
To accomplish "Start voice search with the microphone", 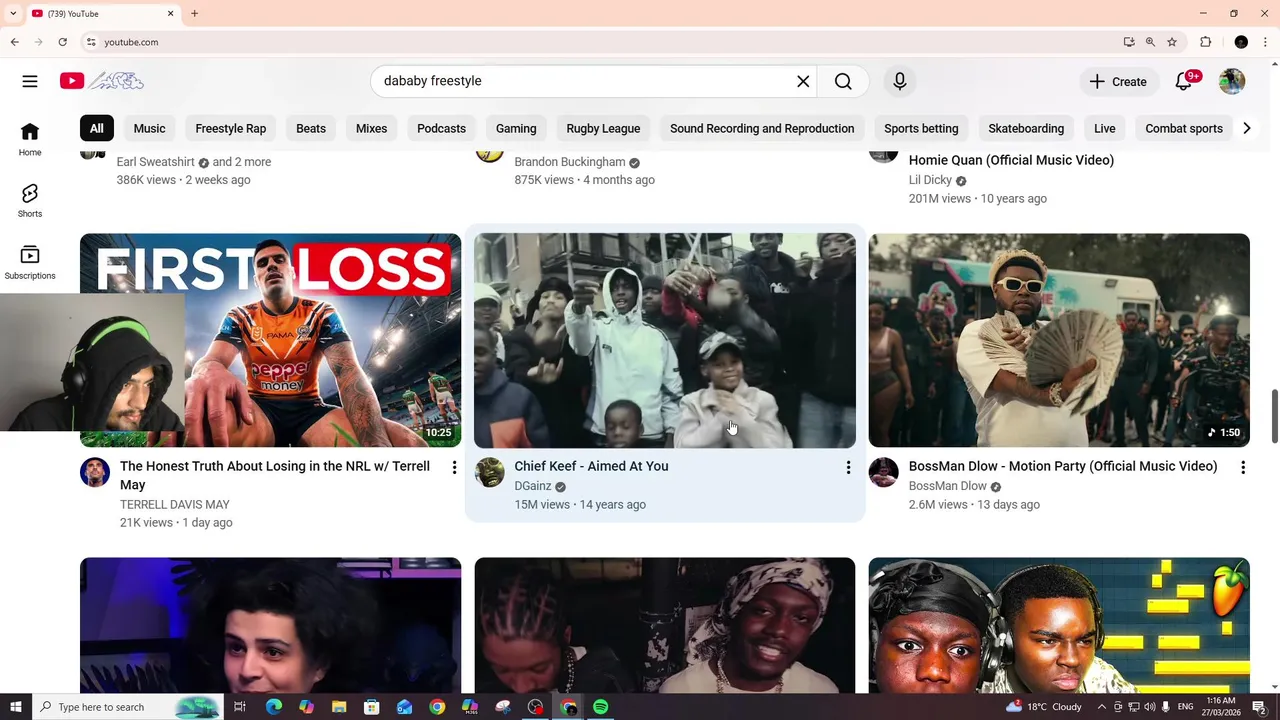I will point(900,81).
